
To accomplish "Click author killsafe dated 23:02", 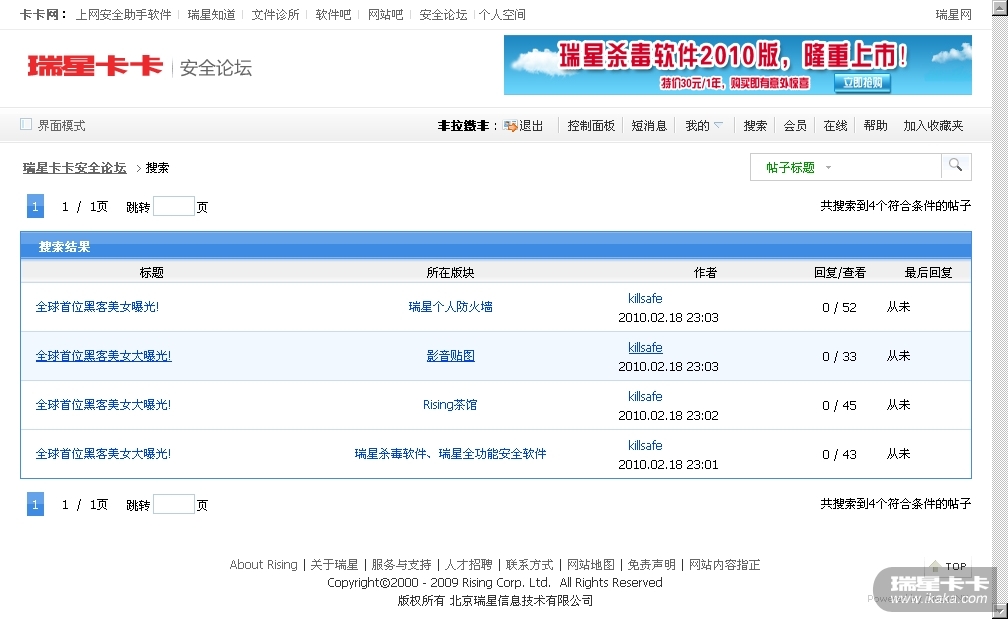I will tap(645, 396).
